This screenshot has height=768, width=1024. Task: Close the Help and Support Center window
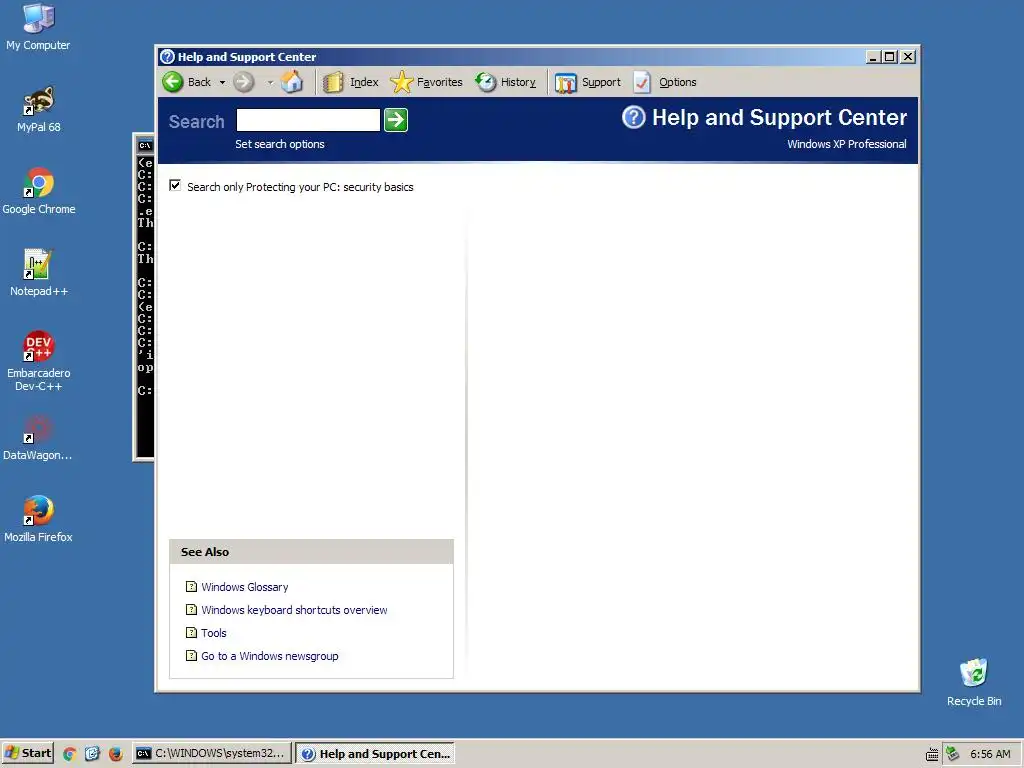click(x=908, y=57)
